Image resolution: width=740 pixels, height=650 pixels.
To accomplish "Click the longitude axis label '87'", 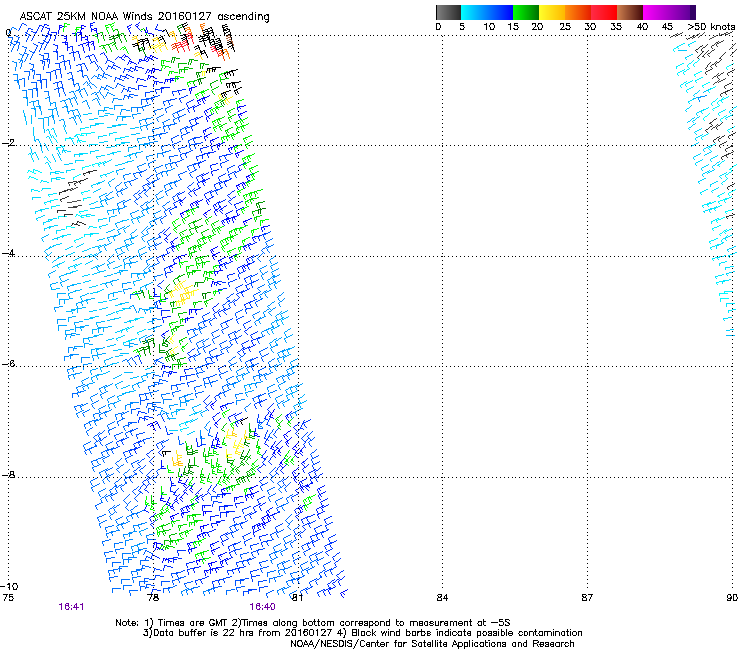I will (587, 598).
